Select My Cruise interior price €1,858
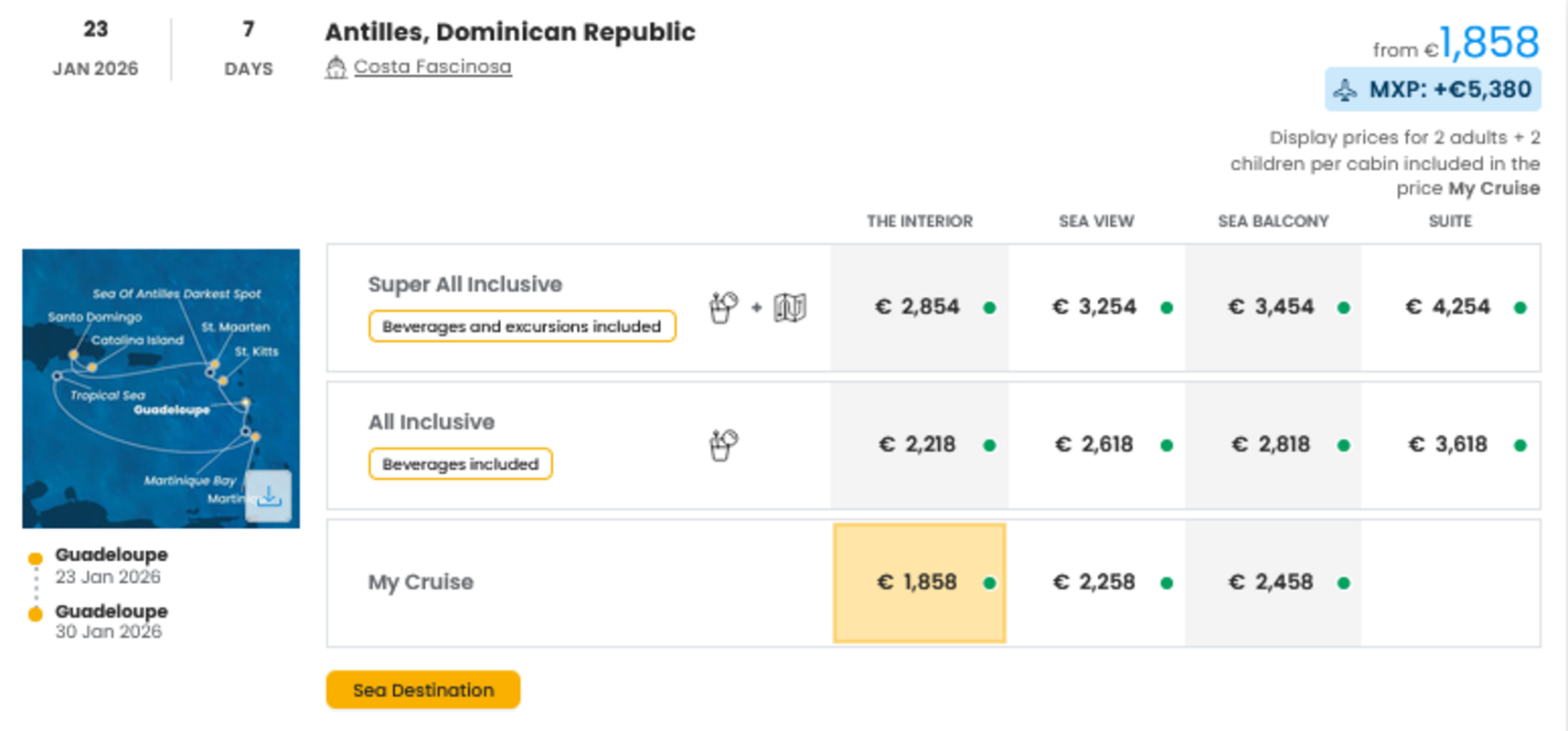 [919, 583]
